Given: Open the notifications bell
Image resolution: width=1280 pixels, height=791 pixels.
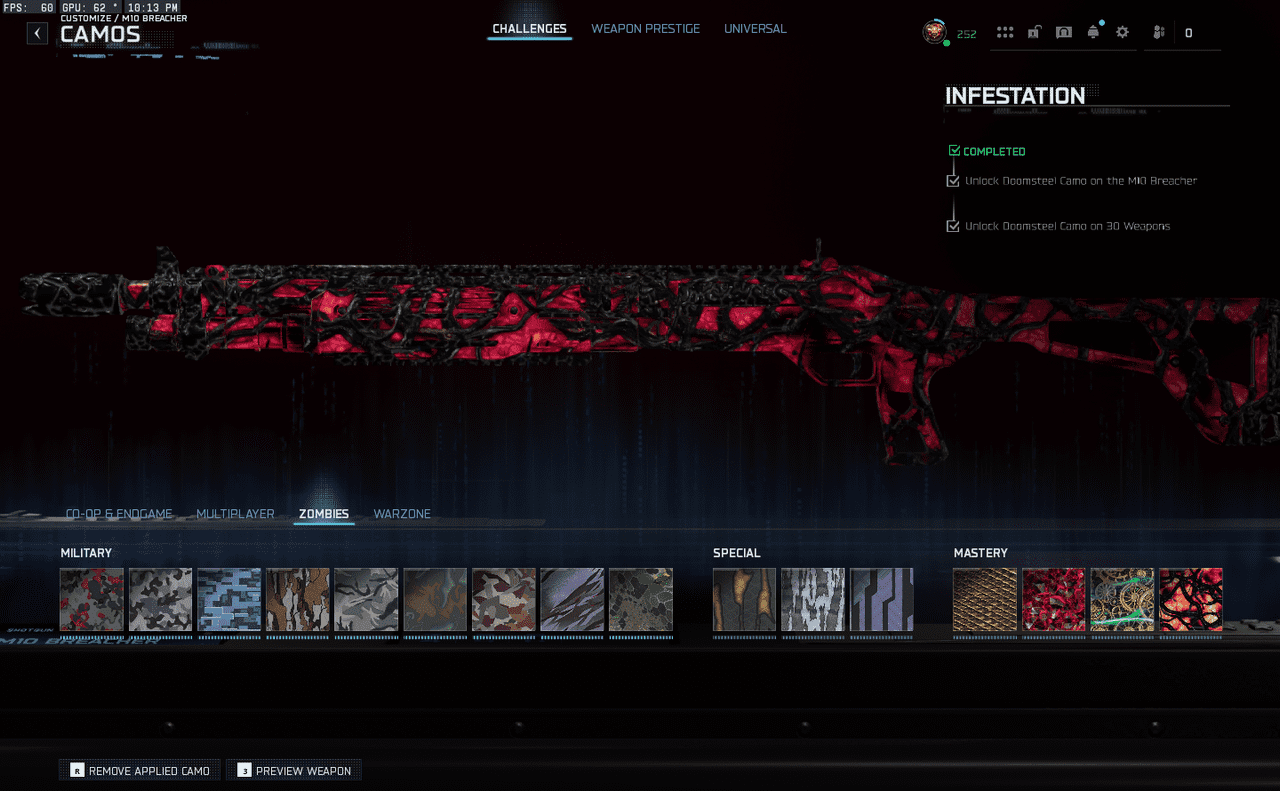Looking at the screenshot, I should tap(1093, 33).
